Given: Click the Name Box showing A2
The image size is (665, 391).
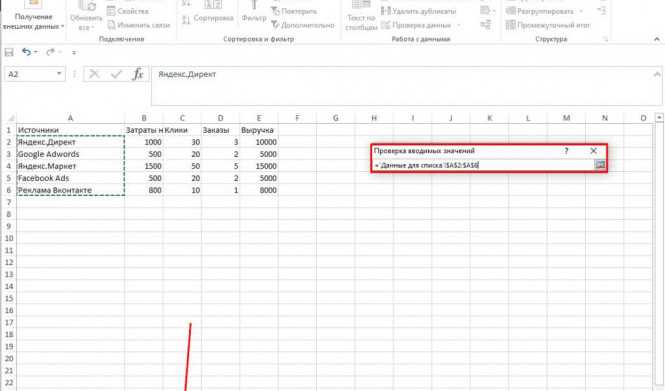Looking at the screenshot, I should pos(31,74).
